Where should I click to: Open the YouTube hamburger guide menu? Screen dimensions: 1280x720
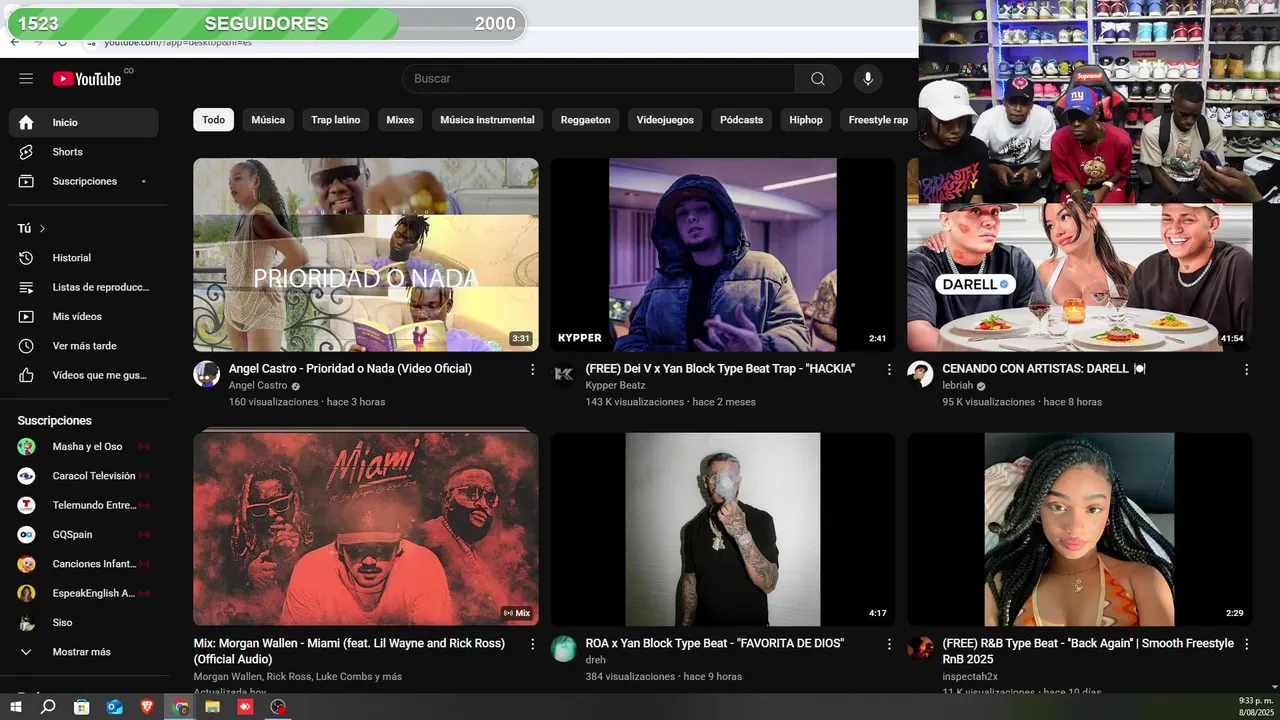(x=26, y=78)
